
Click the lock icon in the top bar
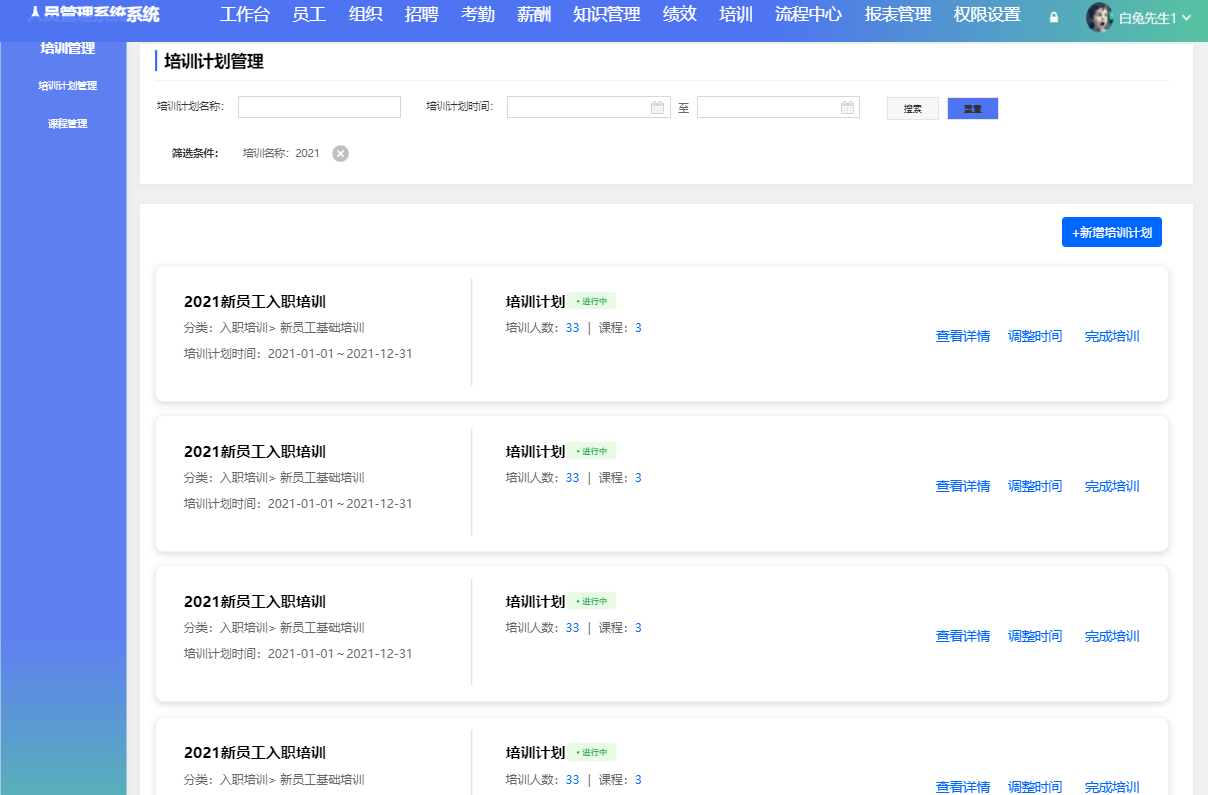[1053, 16]
